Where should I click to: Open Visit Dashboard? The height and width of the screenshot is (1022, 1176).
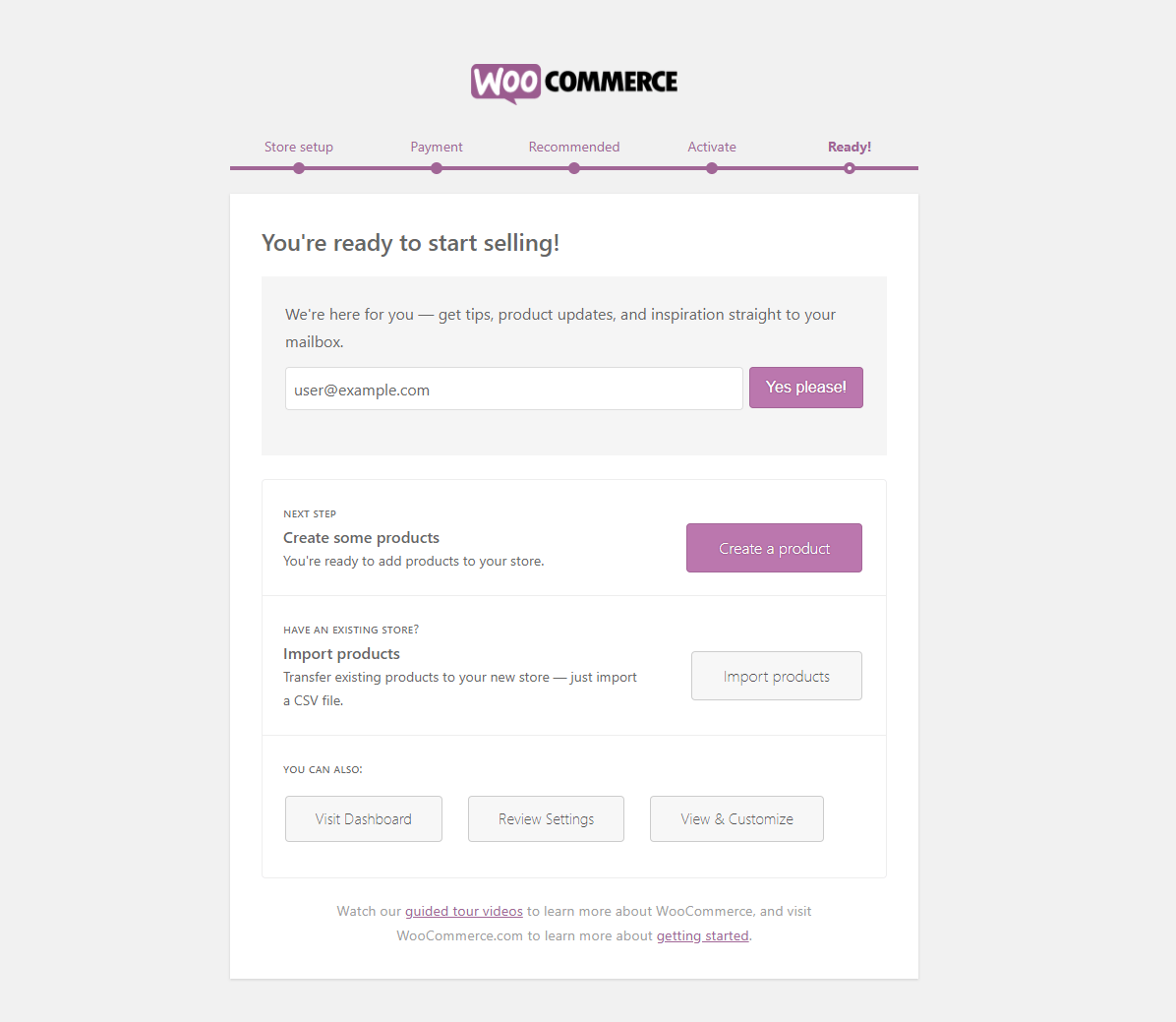coord(363,818)
